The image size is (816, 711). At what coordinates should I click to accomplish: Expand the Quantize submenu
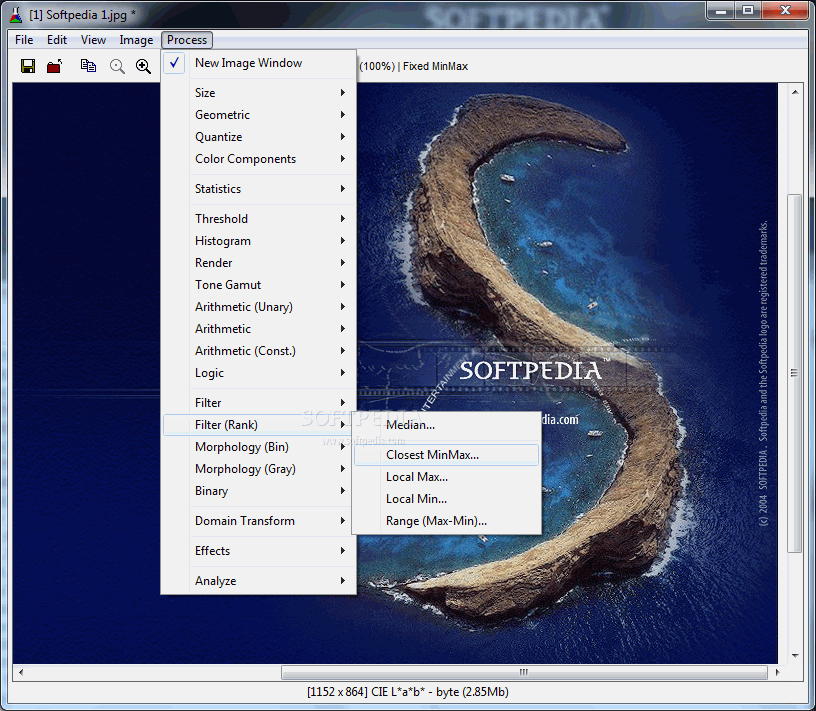tap(259, 137)
